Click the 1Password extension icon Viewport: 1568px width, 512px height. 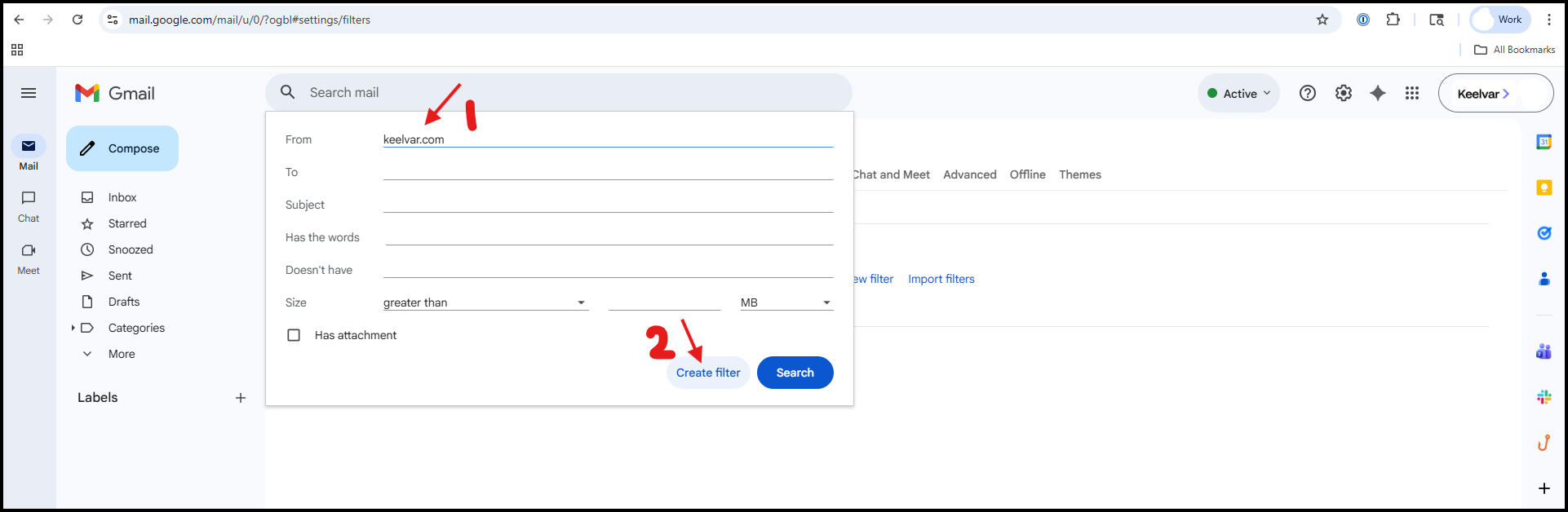tap(1363, 20)
